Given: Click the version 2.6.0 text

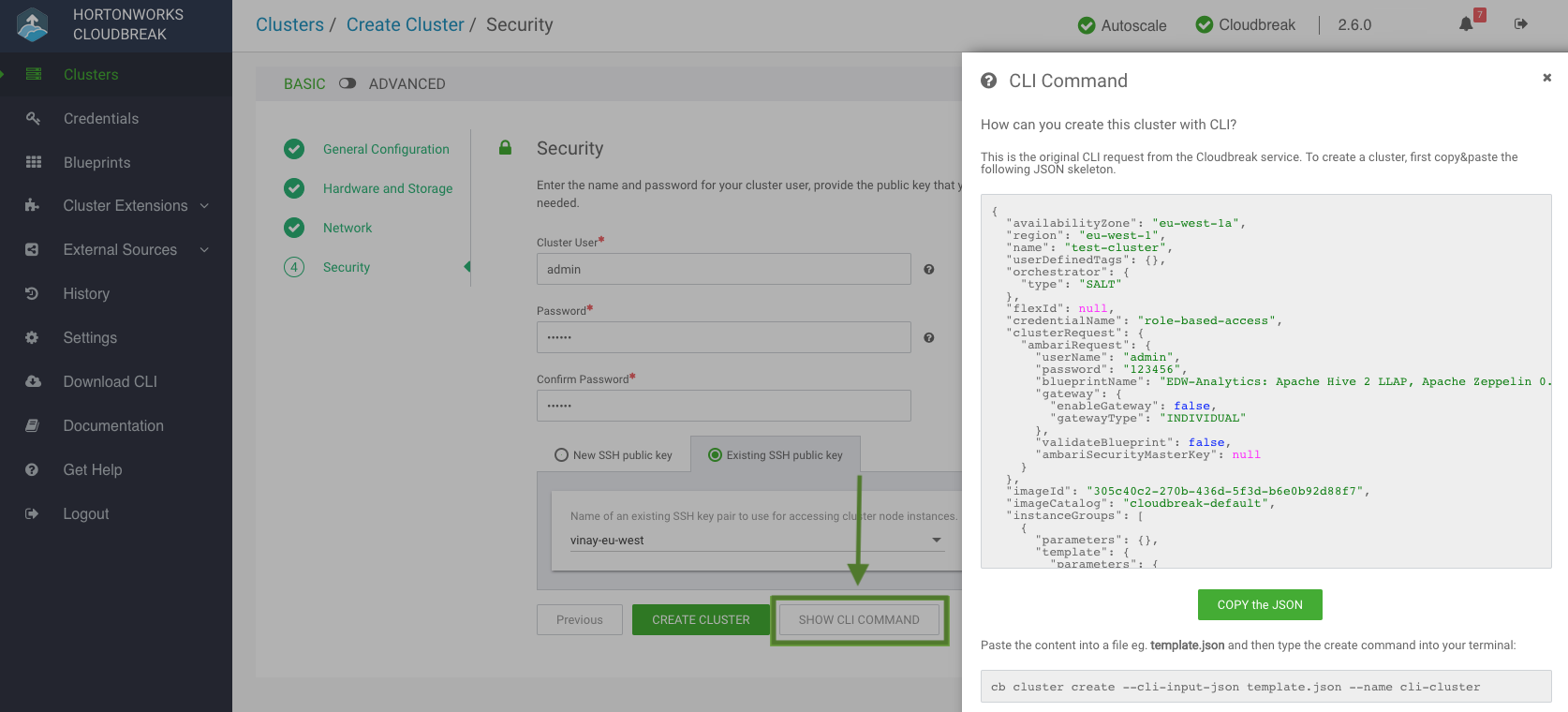Looking at the screenshot, I should click(x=1354, y=24).
